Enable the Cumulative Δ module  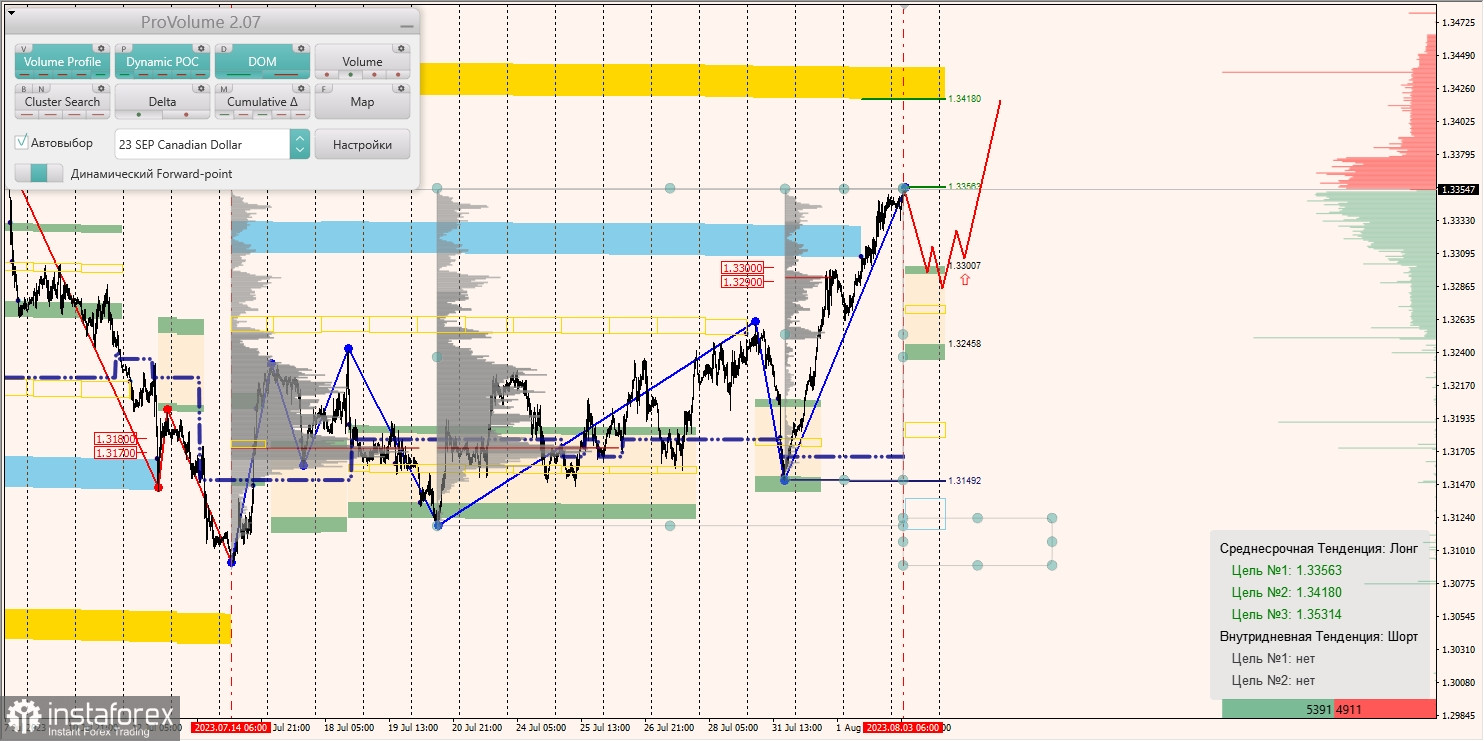pyautogui.click(x=262, y=102)
